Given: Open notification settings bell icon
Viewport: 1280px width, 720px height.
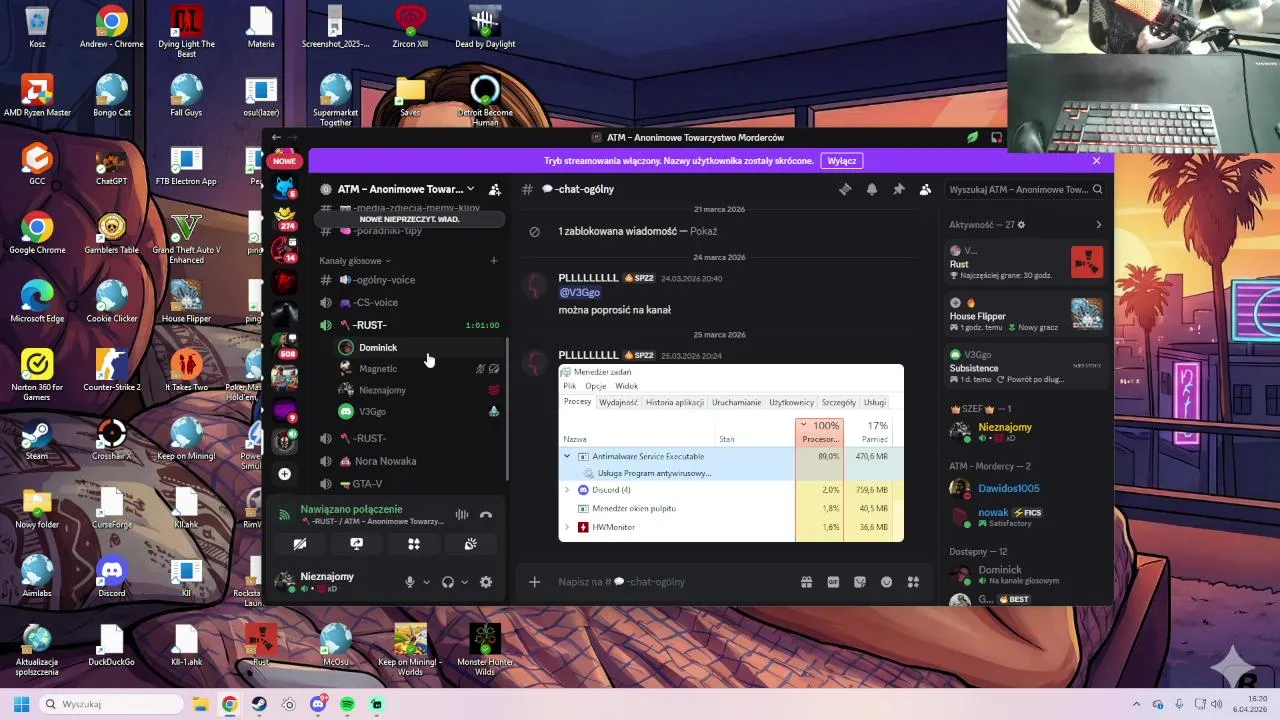Looking at the screenshot, I should (x=872, y=189).
